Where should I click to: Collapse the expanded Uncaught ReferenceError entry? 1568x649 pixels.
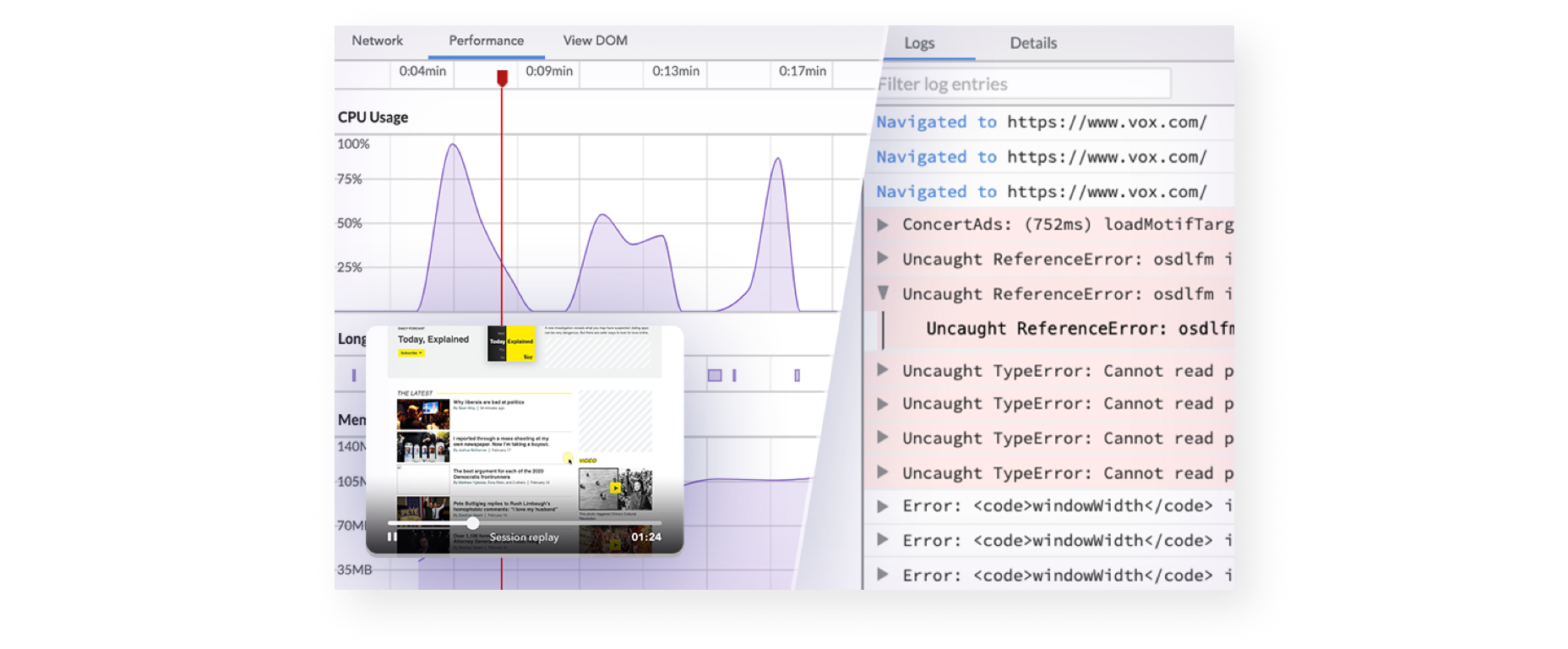coord(882,293)
